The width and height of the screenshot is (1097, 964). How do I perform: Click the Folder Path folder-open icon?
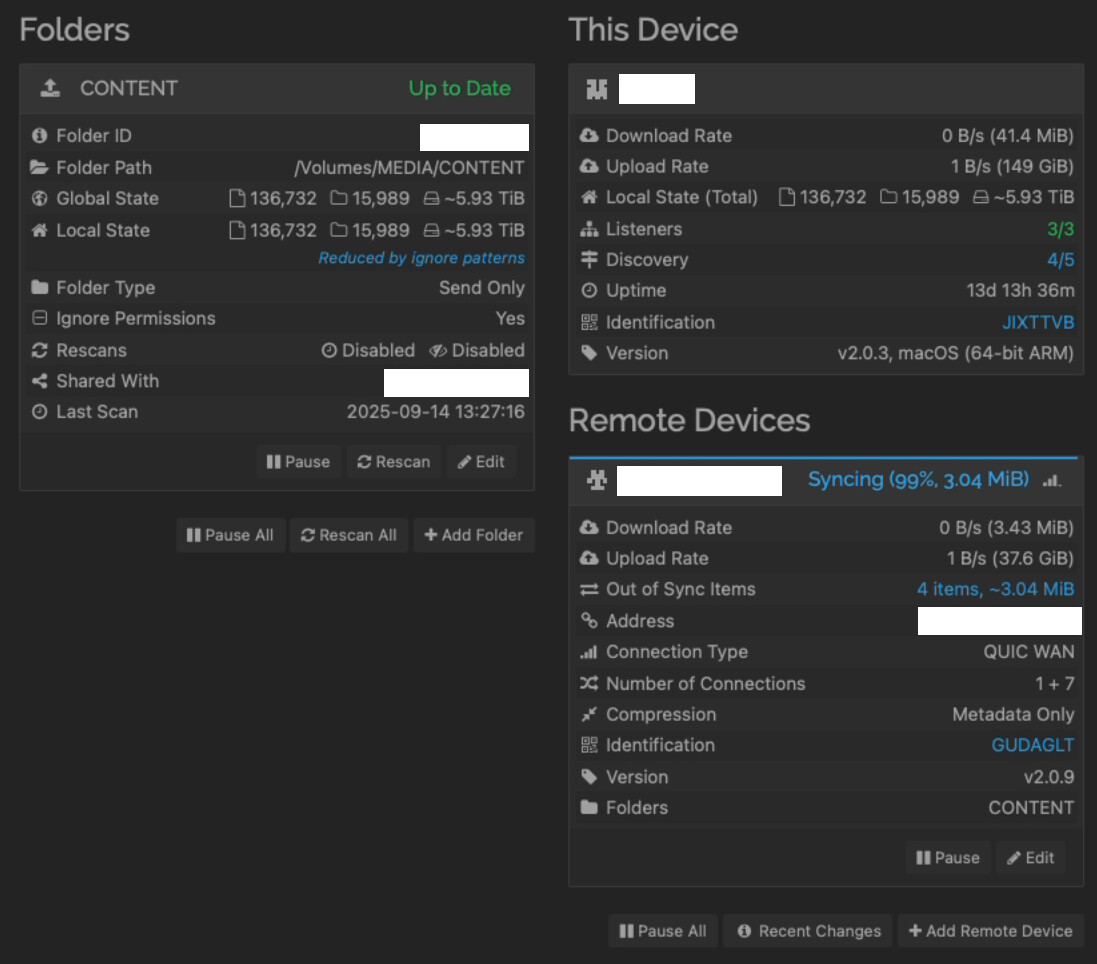[40, 168]
